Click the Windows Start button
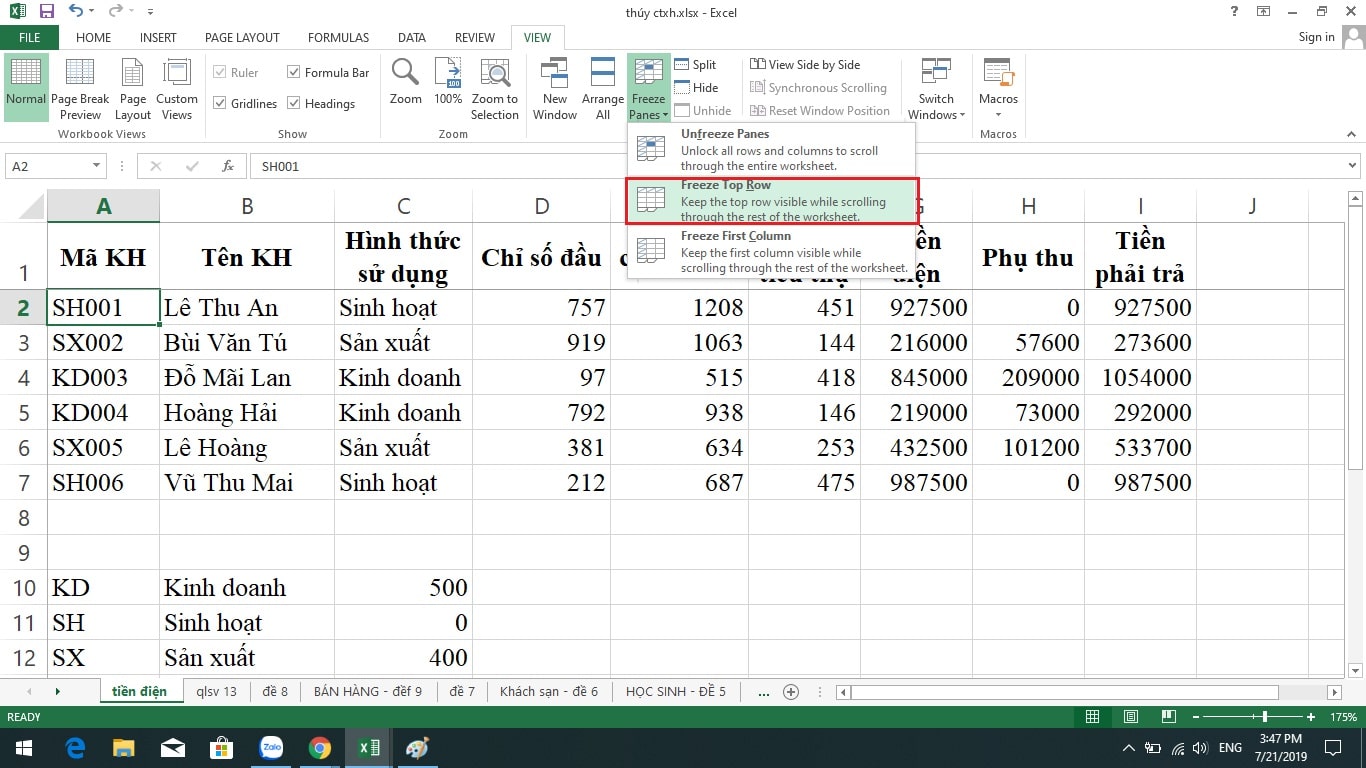Image resolution: width=1366 pixels, height=768 pixels. pos(23,747)
